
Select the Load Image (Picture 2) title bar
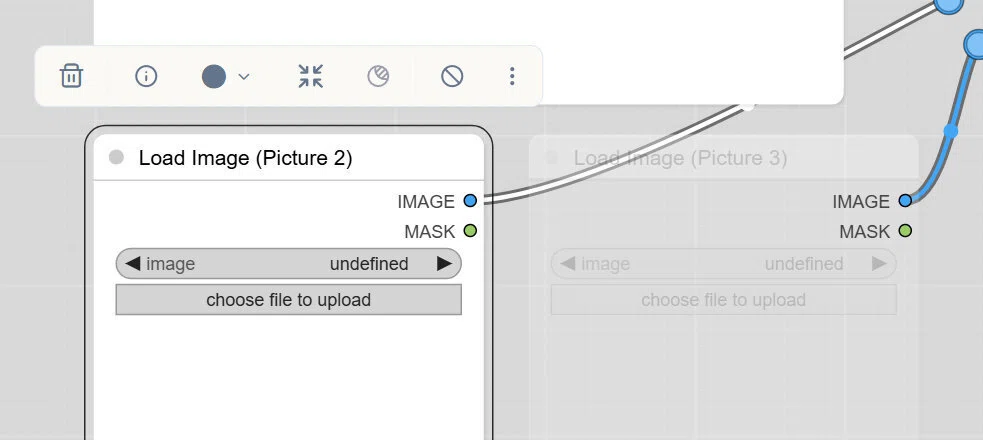(288, 157)
